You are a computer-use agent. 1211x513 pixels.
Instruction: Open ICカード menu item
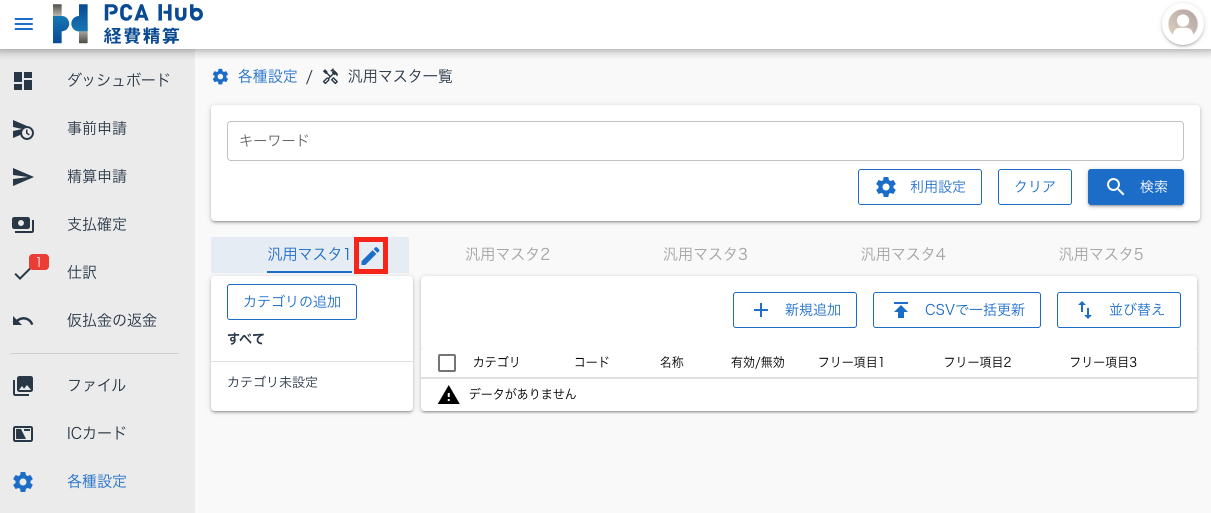tap(97, 433)
